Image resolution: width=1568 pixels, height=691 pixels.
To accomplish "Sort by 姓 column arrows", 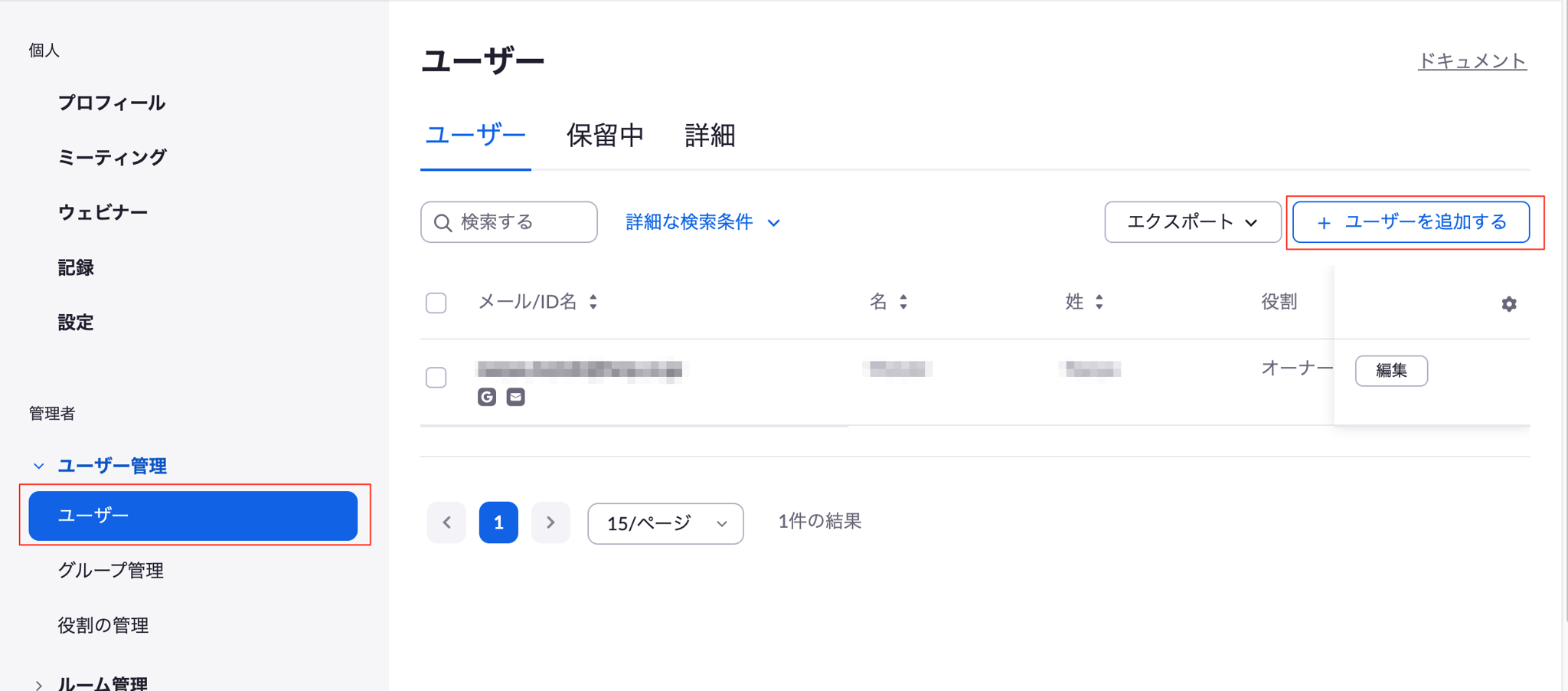I will coord(1099,302).
